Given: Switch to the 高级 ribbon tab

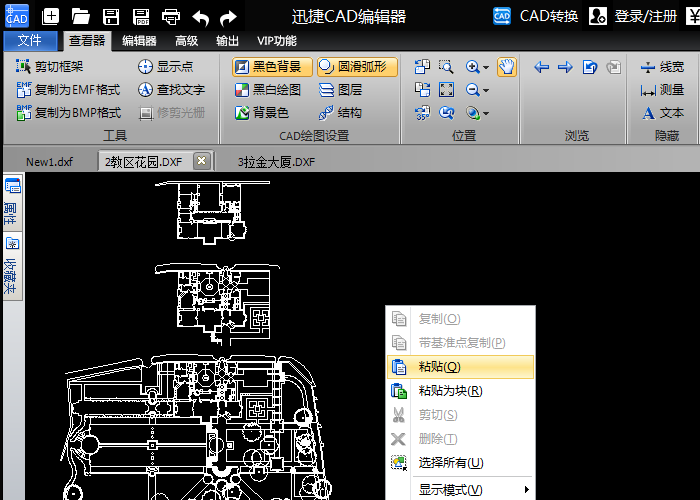Looking at the screenshot, I should (x=187, y=41).
